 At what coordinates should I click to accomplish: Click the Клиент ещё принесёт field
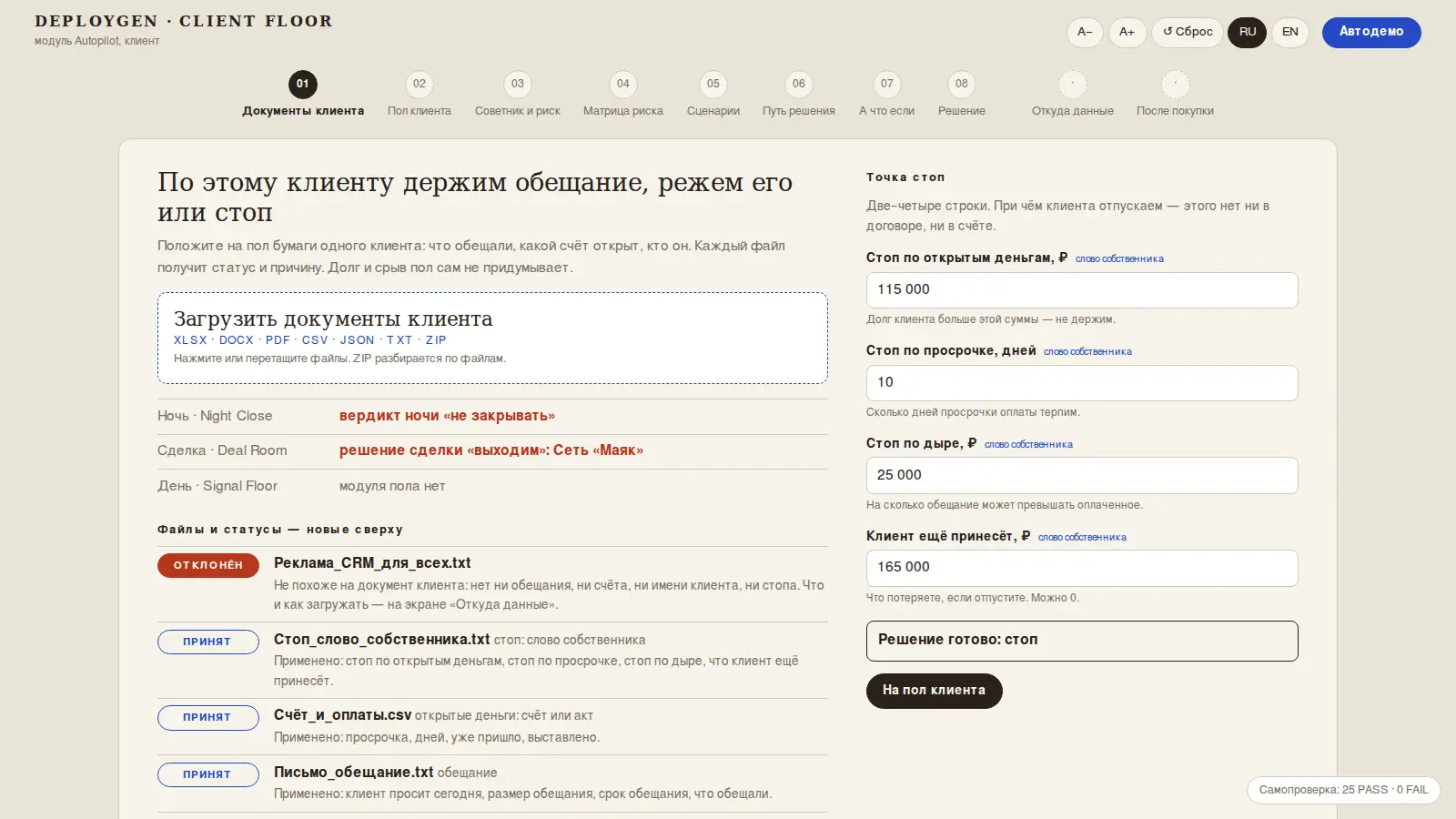1082,568
